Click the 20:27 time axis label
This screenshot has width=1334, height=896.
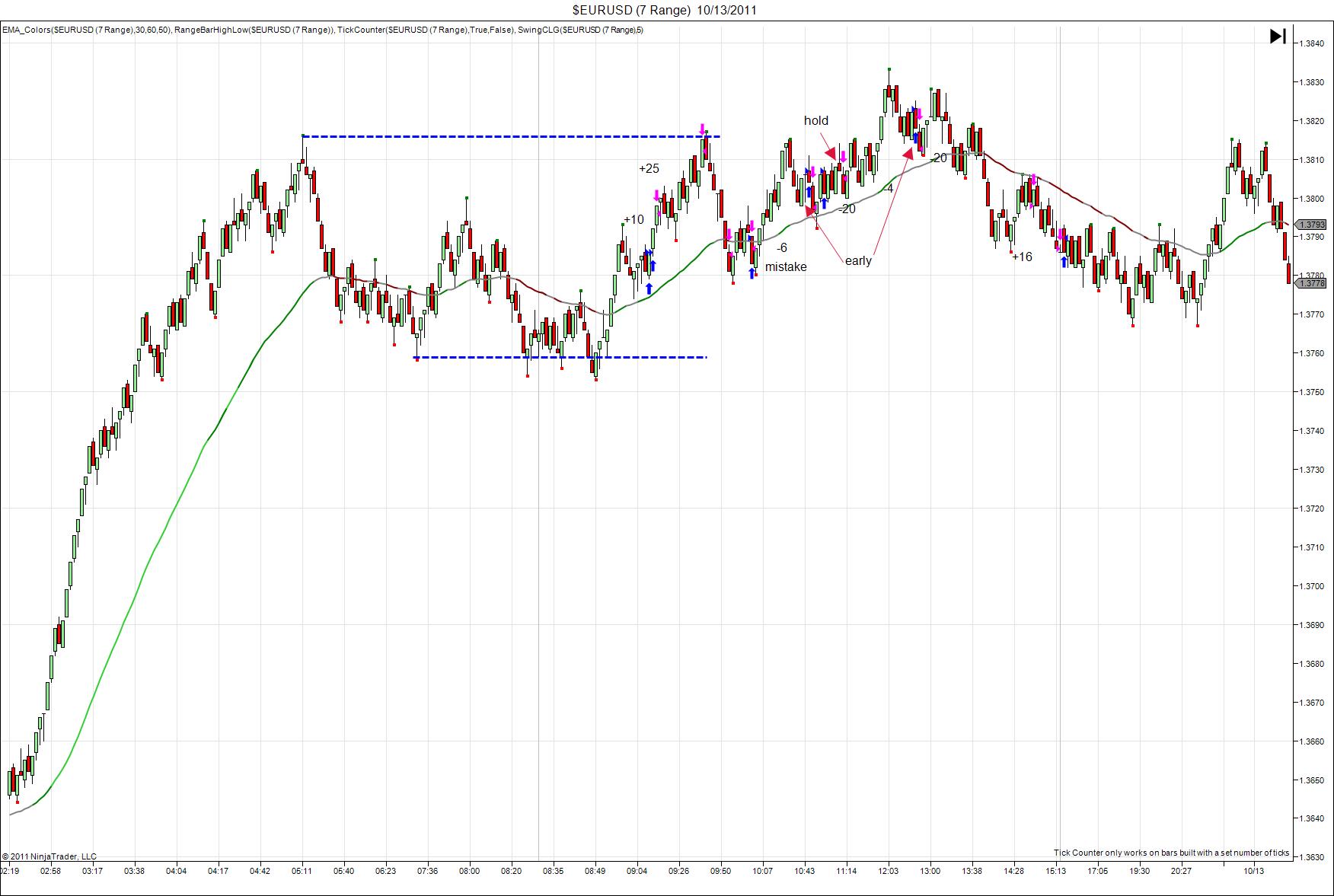[1182, 871]
